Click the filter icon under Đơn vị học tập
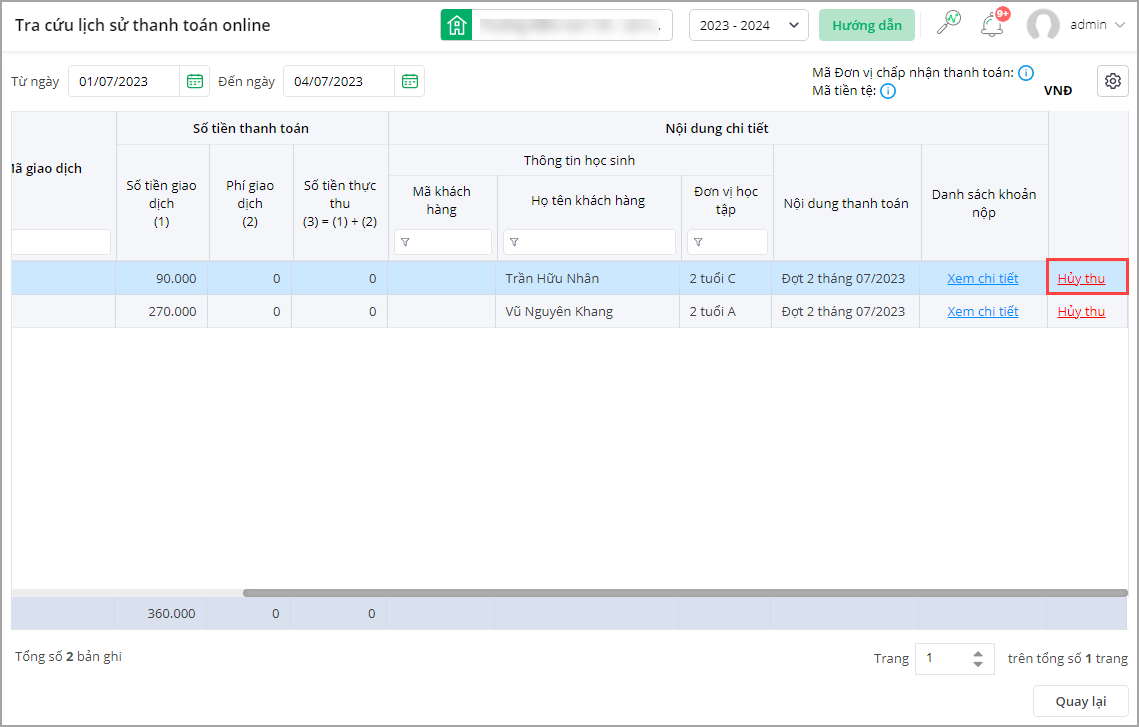 point(698,243)
